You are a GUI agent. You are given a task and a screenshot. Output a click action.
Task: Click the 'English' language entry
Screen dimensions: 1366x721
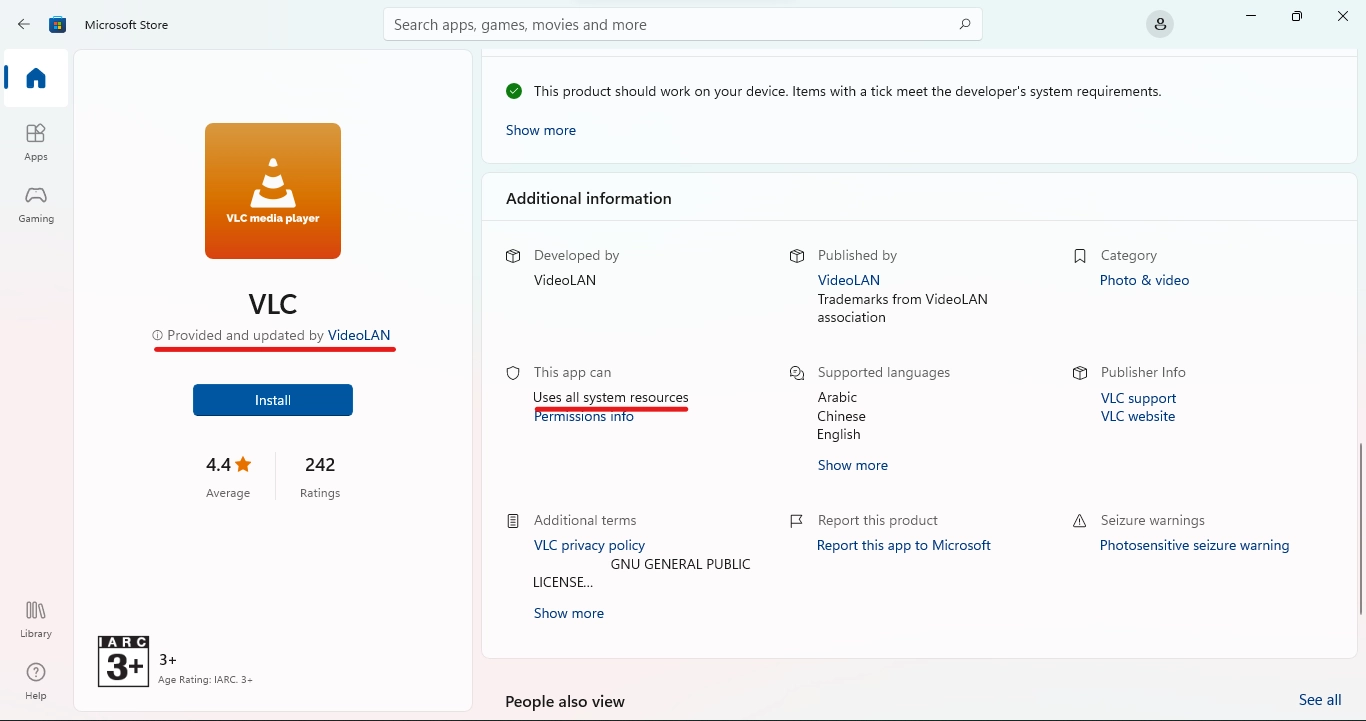point(839,435)
